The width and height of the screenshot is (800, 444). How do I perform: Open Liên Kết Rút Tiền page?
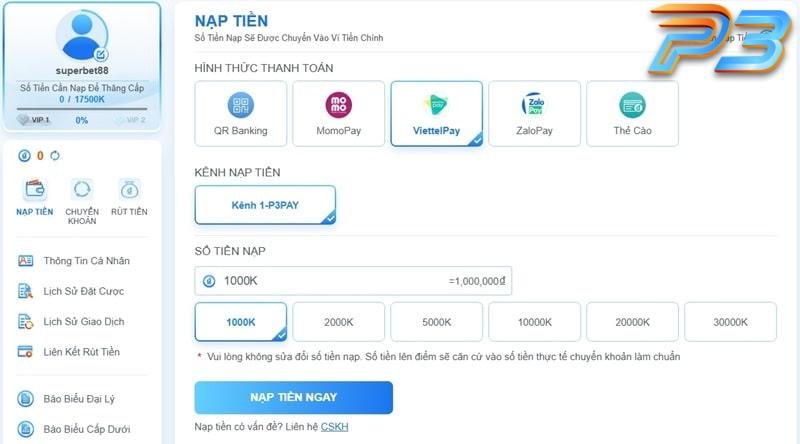[x=81, y=352]
